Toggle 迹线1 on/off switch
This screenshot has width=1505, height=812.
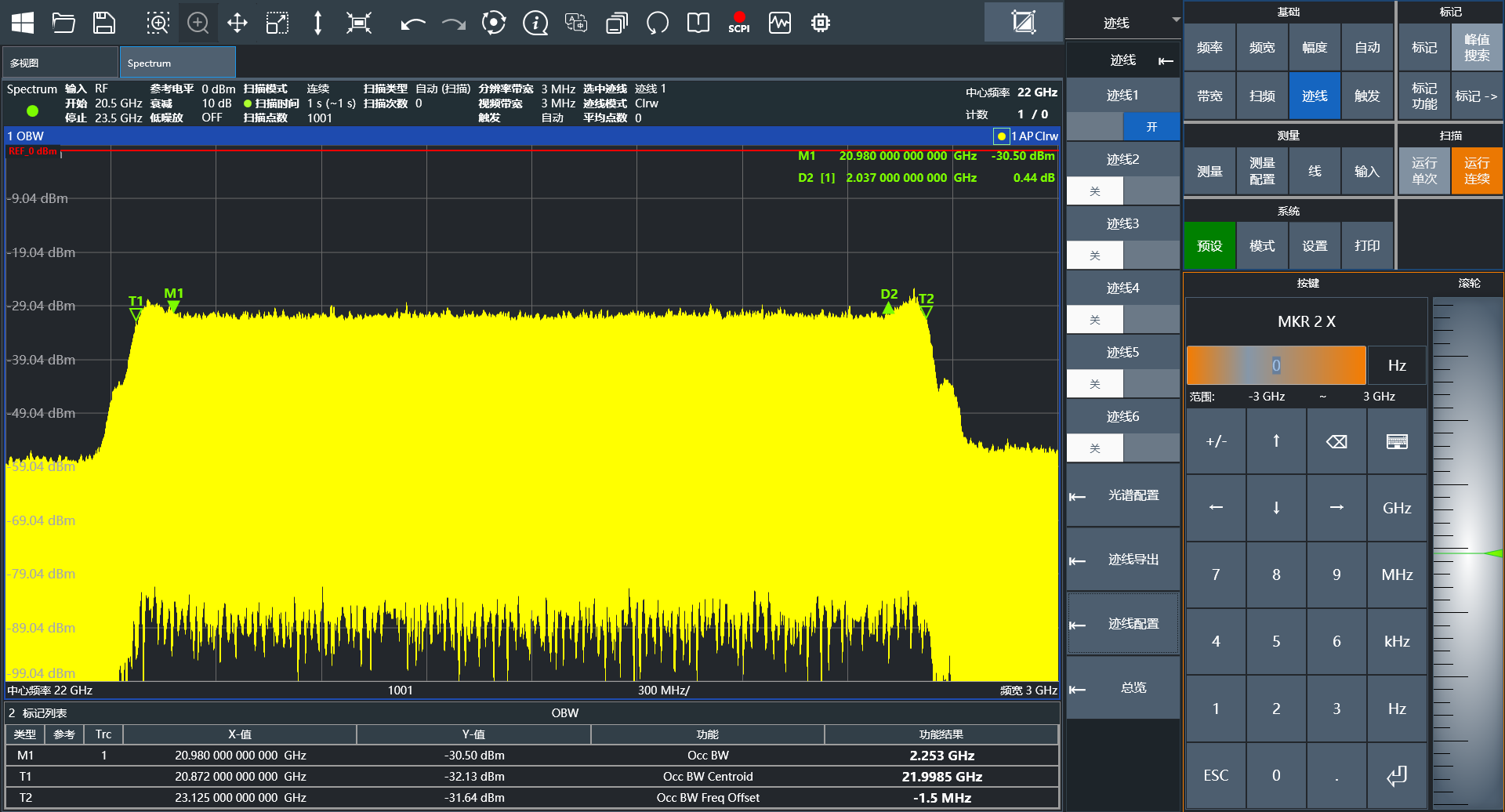pos(1122,126)
